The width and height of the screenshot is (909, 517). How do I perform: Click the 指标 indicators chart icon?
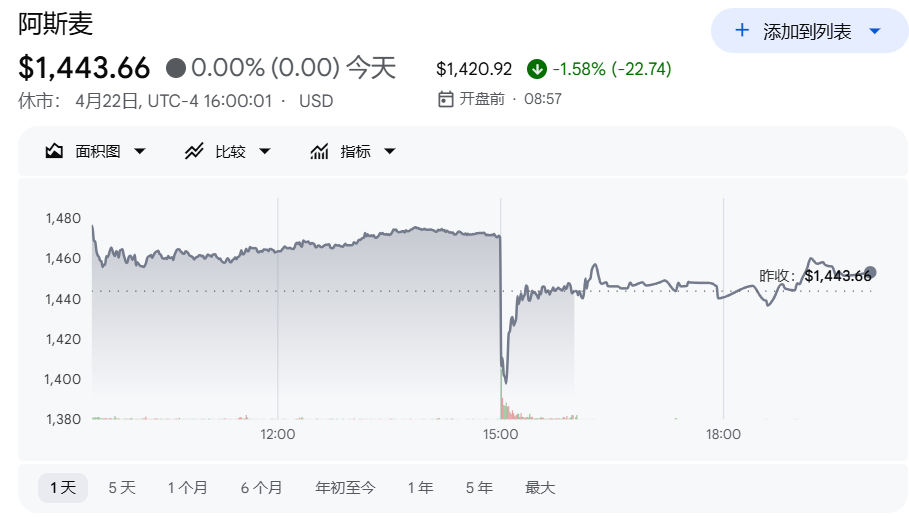pyautogui.click(x=320, y=151)
